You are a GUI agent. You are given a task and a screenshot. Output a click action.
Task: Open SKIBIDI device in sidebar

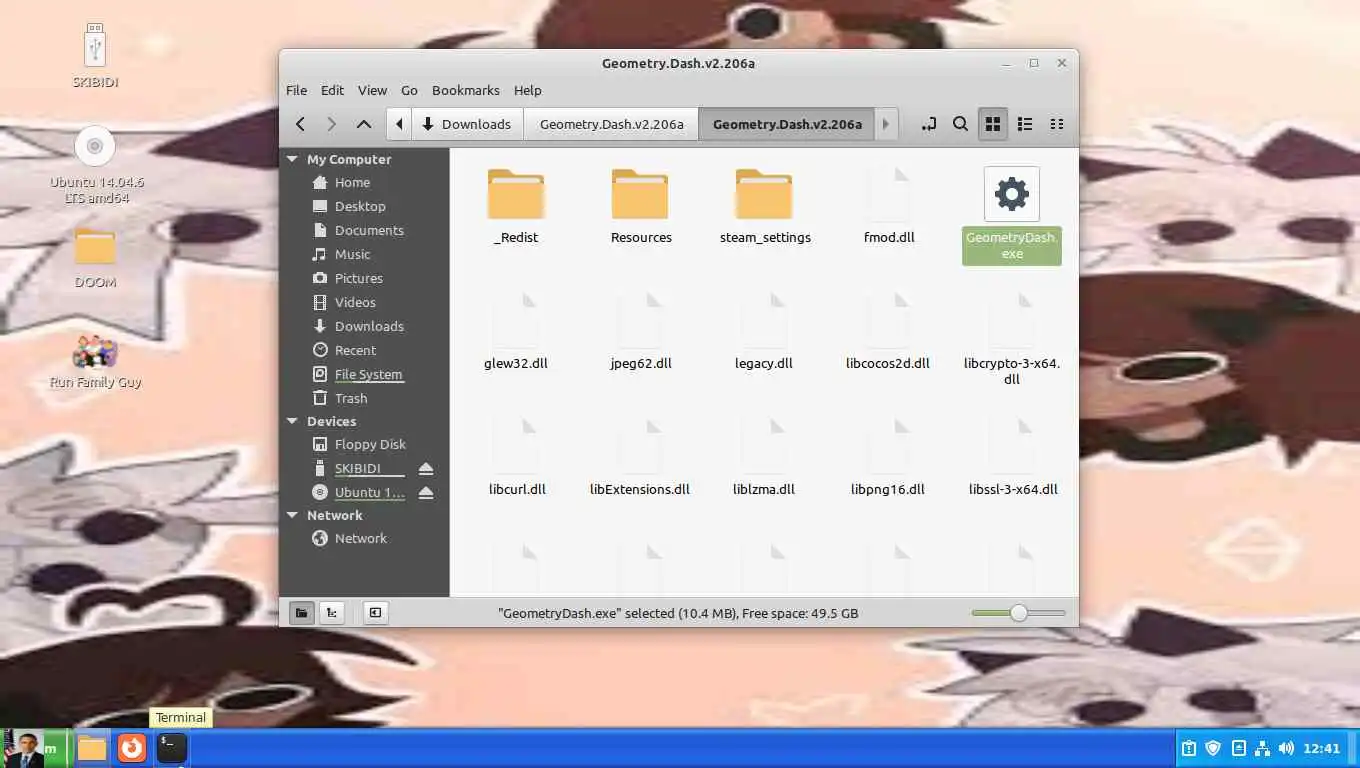[x=357, y=468]
